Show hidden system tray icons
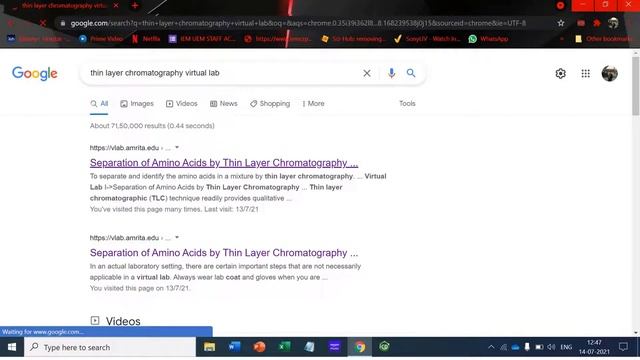 pos(491,347)
